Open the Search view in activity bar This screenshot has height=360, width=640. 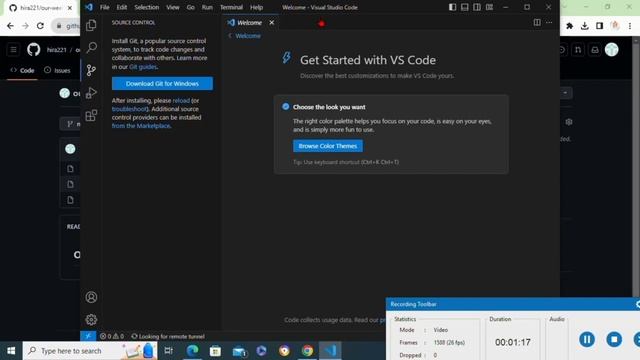91,47
